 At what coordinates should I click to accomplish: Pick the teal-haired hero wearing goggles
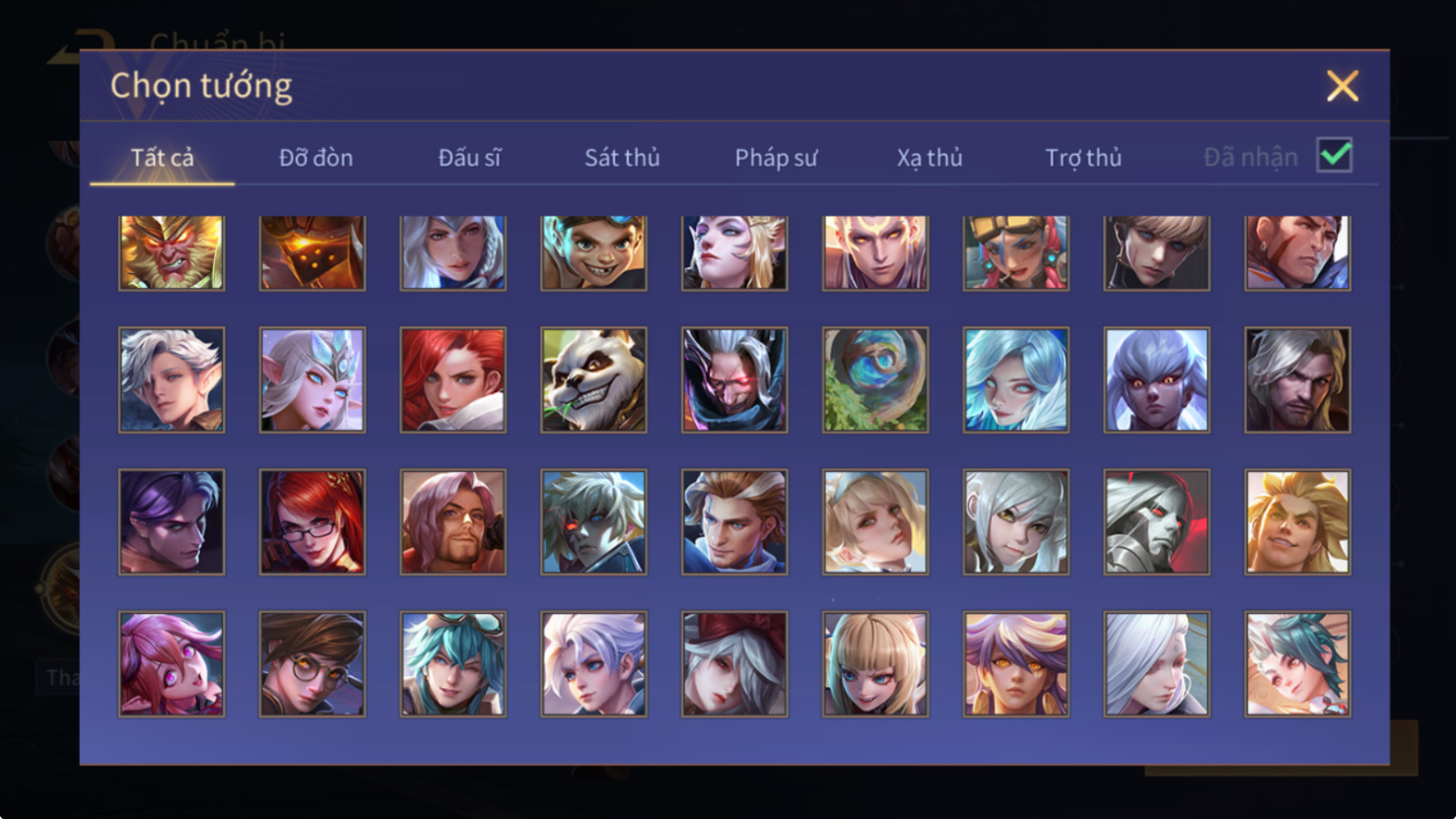click(453, 663)
